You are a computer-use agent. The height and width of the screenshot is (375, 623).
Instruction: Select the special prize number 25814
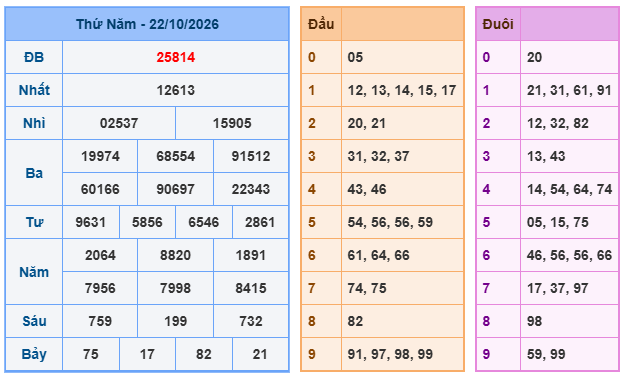click(176, 57)
